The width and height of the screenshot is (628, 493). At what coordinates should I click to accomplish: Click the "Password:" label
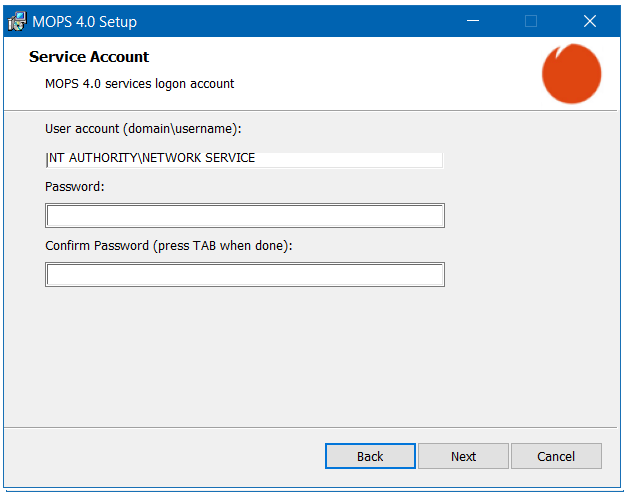[75, 187]
